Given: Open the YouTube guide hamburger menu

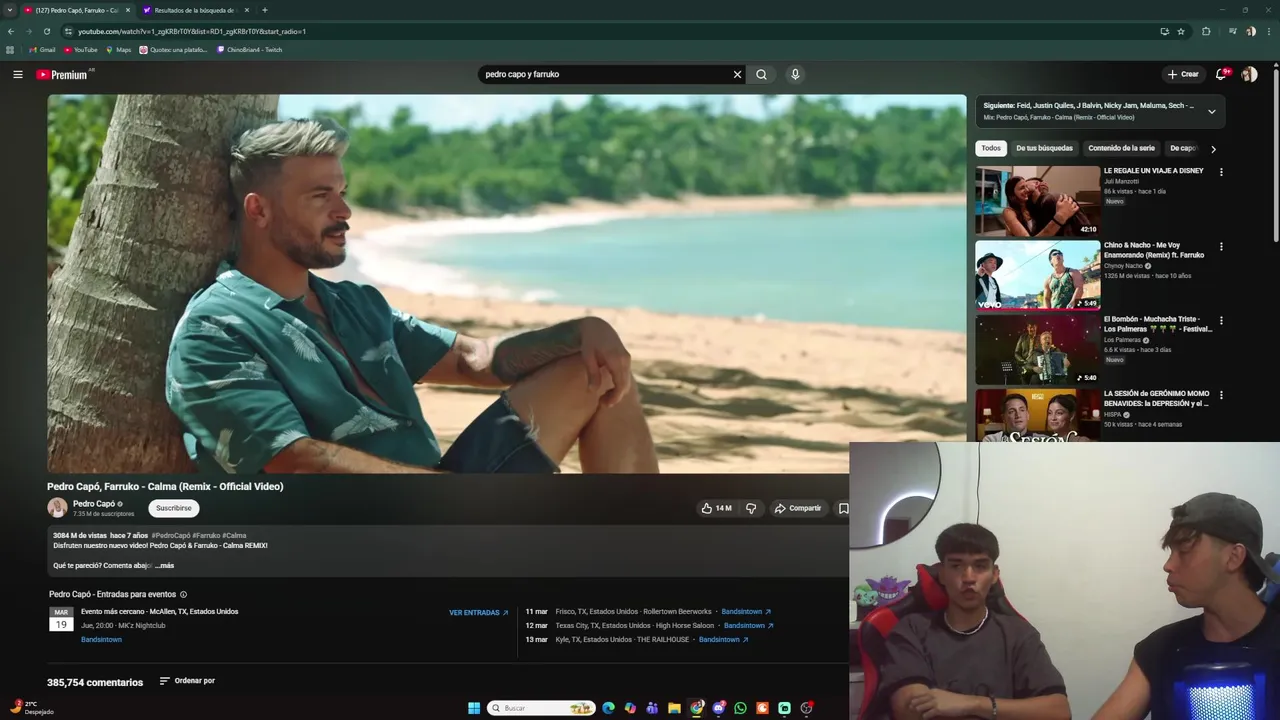Looking at the screenshot, I should tap(17, 74).
